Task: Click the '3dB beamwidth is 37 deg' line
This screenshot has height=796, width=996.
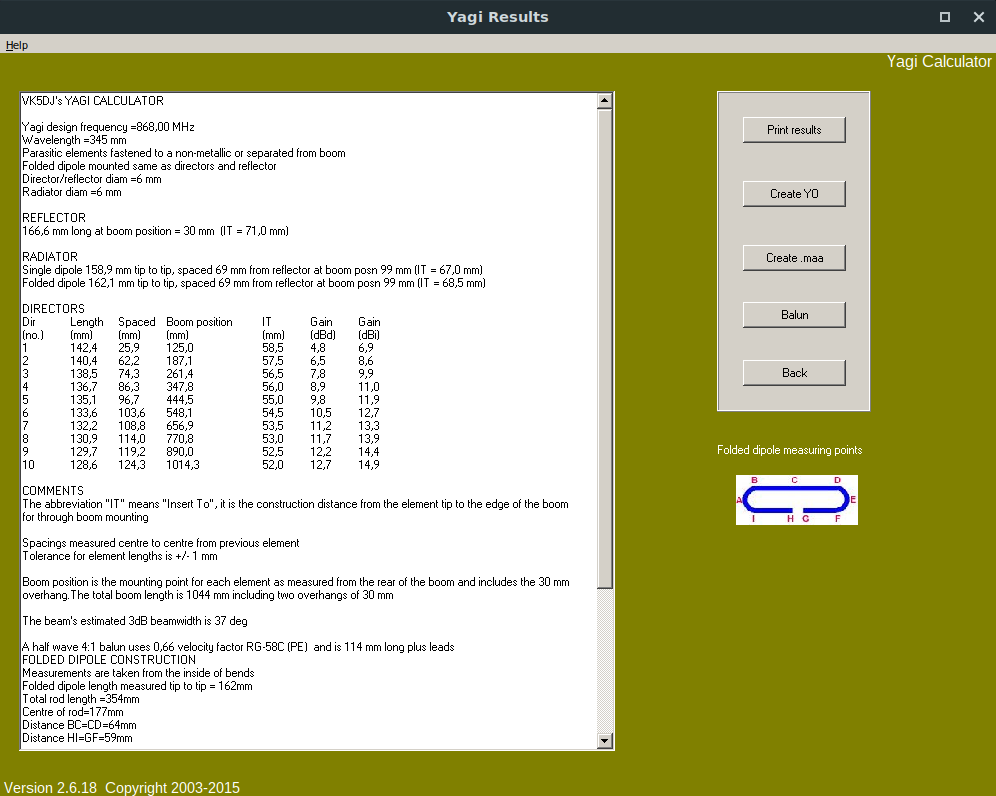Action: pos(135,621)
